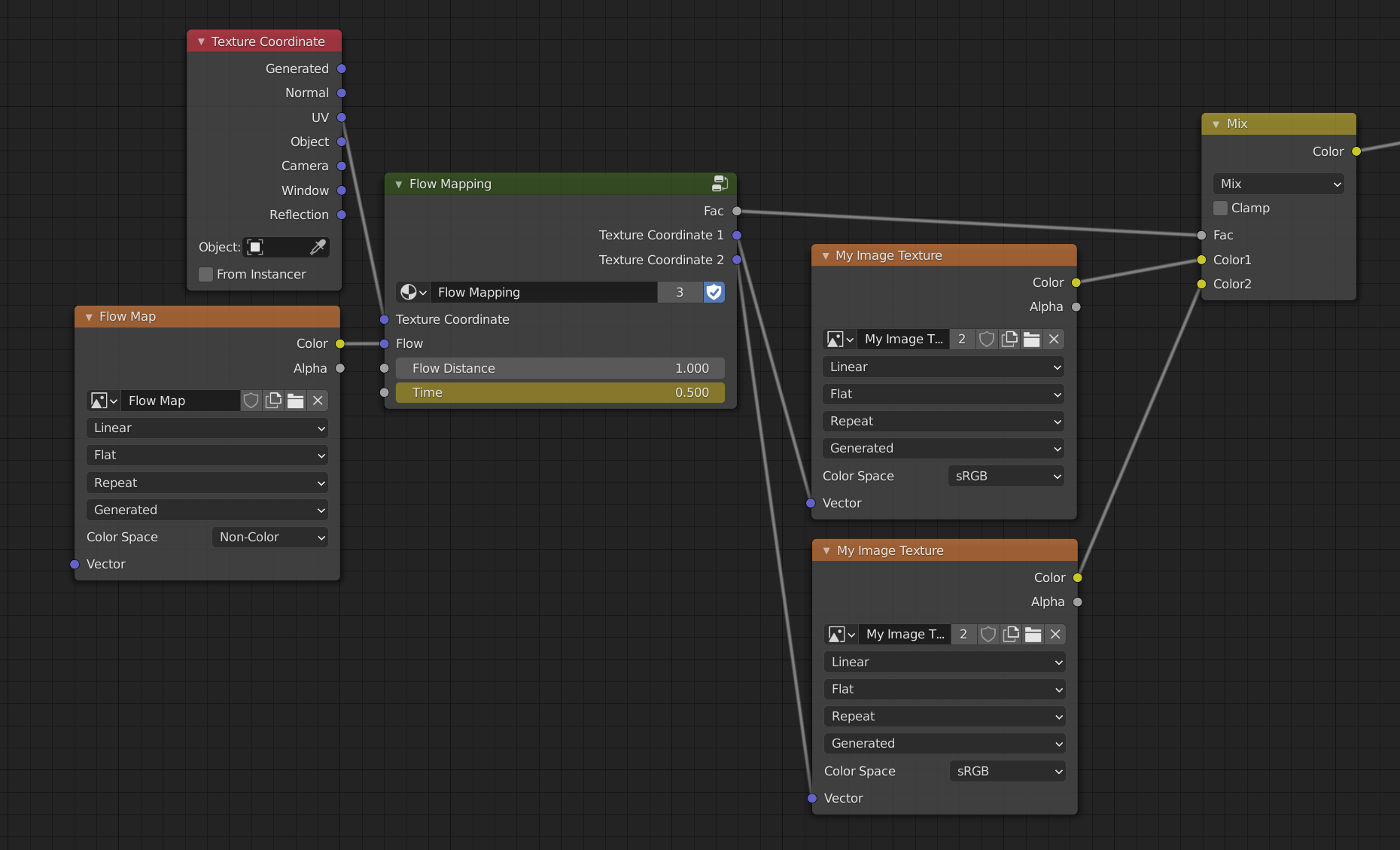Click user count 2 on upper My Image Texture
Screen dimensions: 1400x850
click(962, 339)
